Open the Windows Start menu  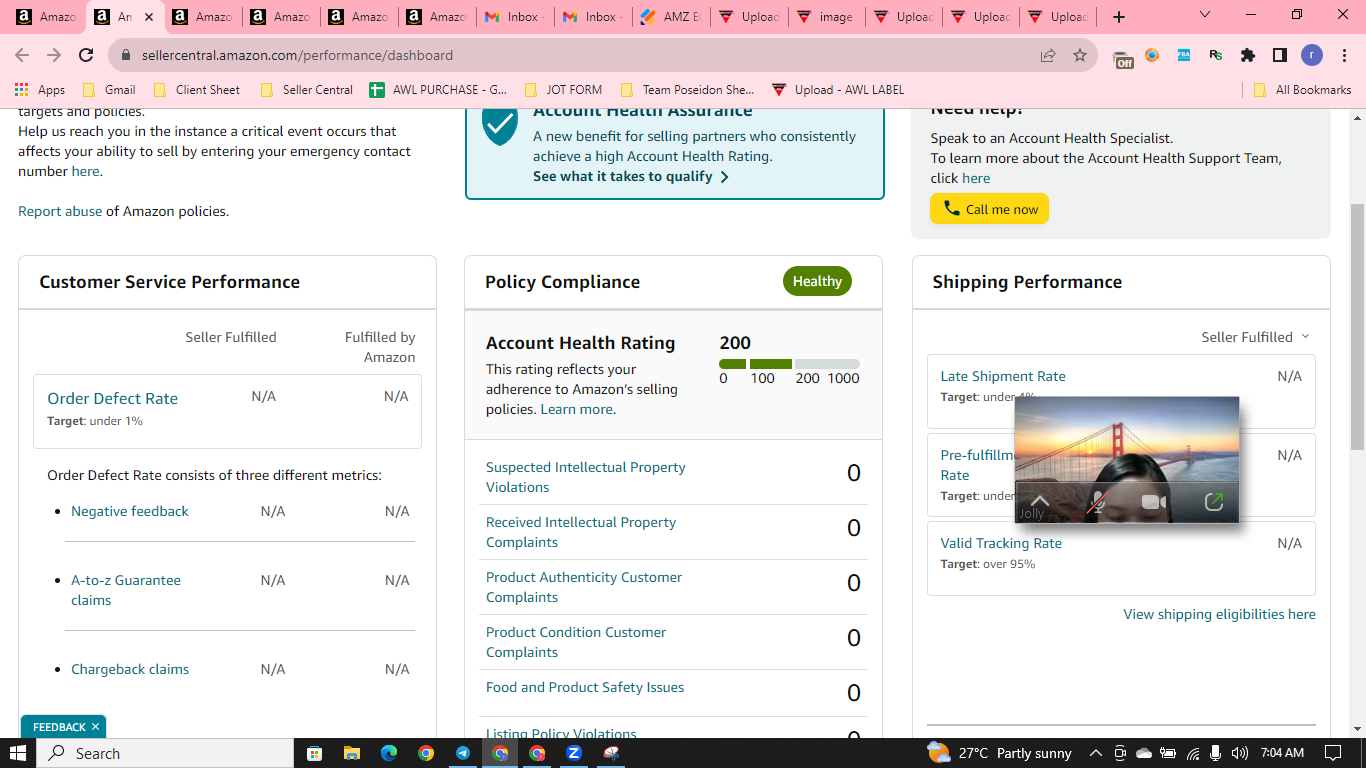point(18,753)
